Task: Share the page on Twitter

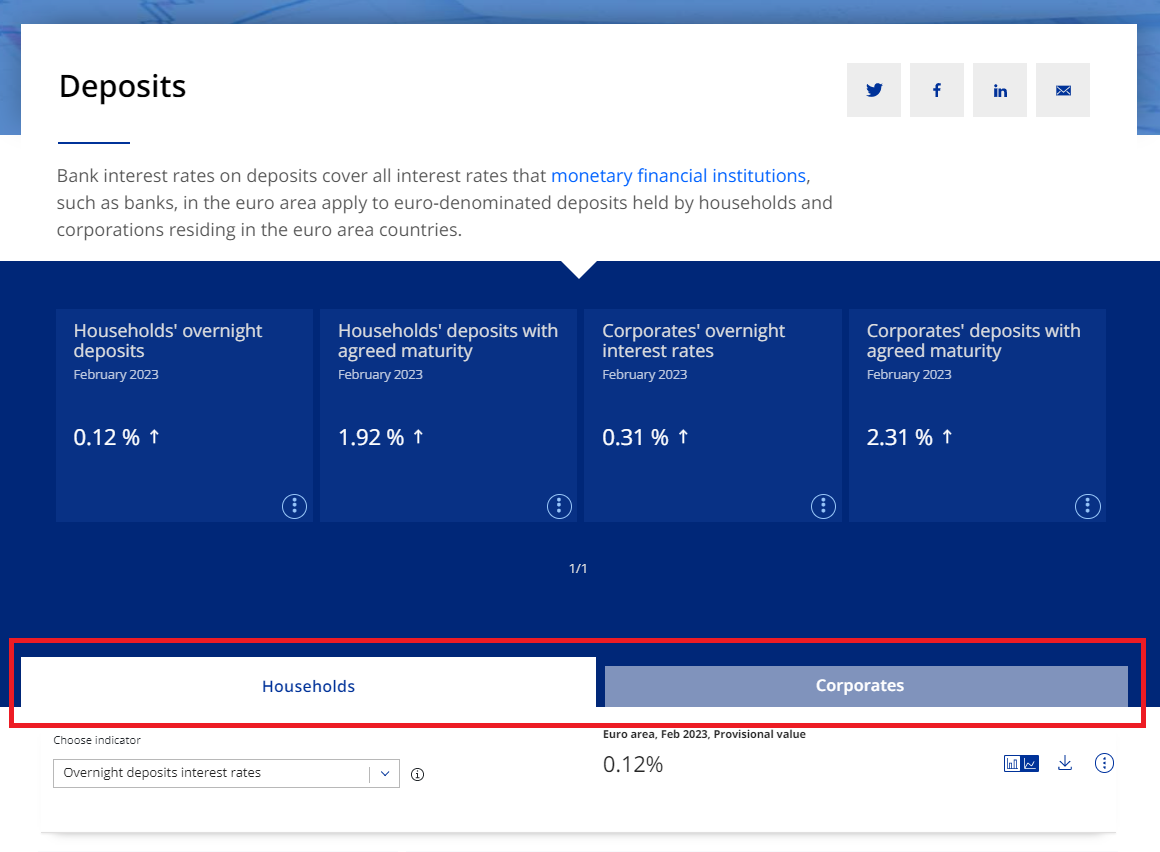Action: [874, 90]
